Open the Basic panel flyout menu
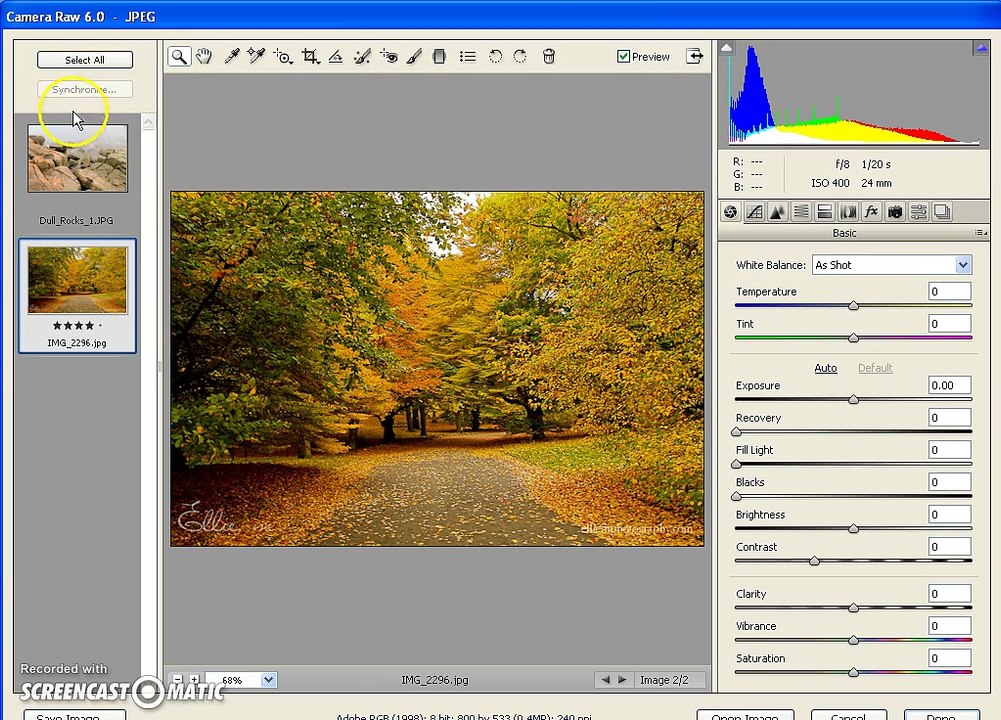This screenshot has width=1001, height=720. pyautogui.click(x=981, y=233)
